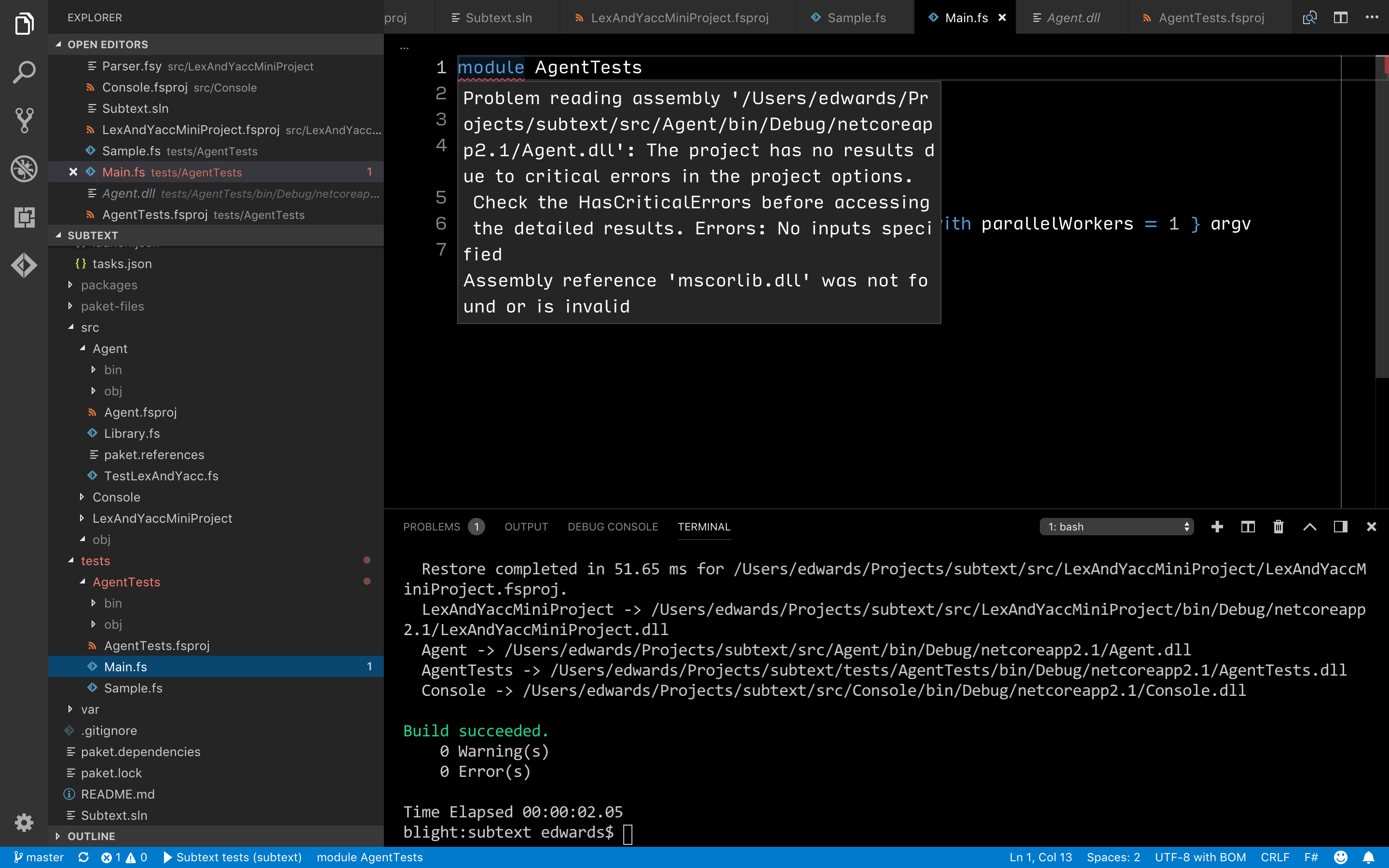Viewport: 1389px width, 868px height.
Task: Select Library.fs in the explorer
Action: [x=132, y=434]
